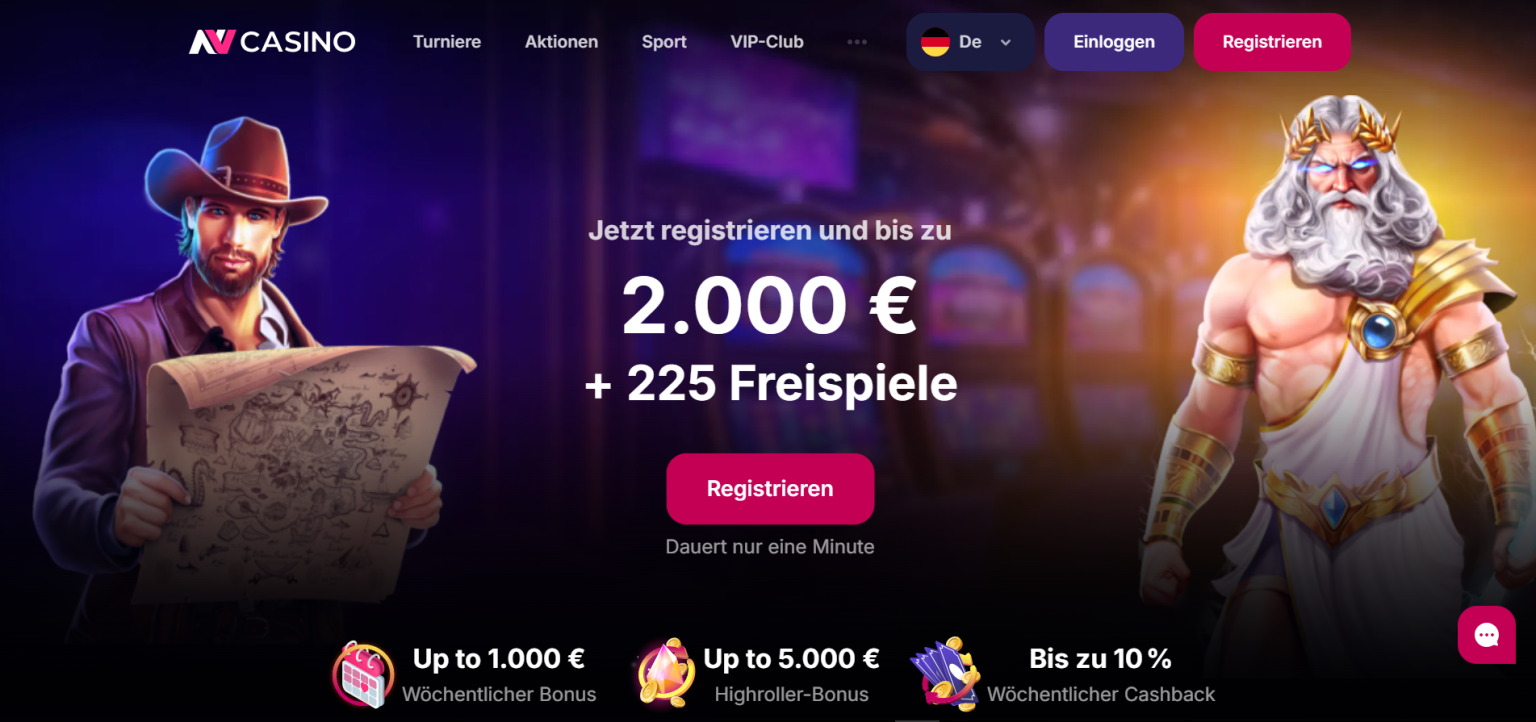Open the three-dots more menu
Viewport: 1536px width, 722px height.
coord(857,42)
